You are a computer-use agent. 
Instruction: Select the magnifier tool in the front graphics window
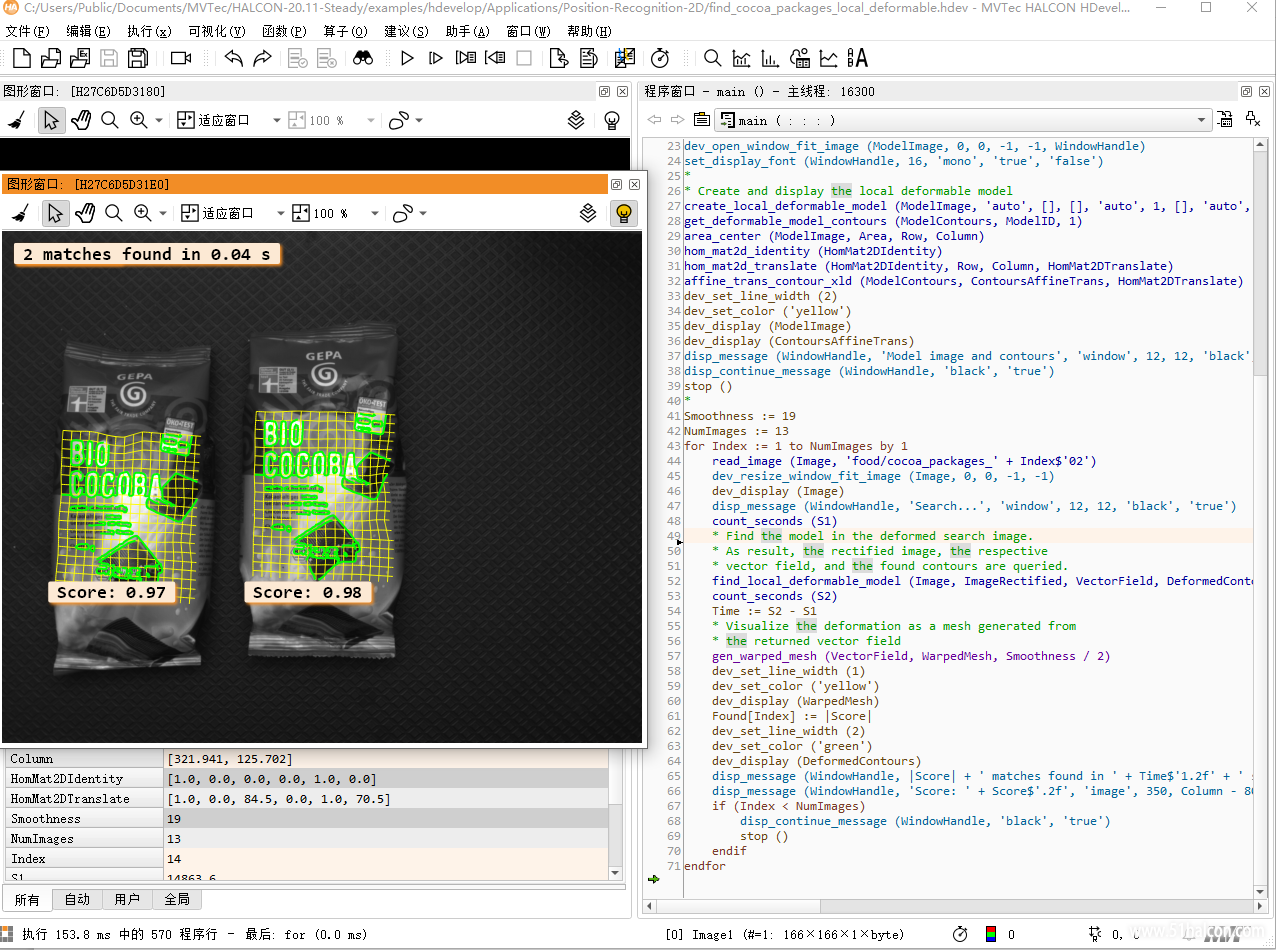[x=114, y=213]
